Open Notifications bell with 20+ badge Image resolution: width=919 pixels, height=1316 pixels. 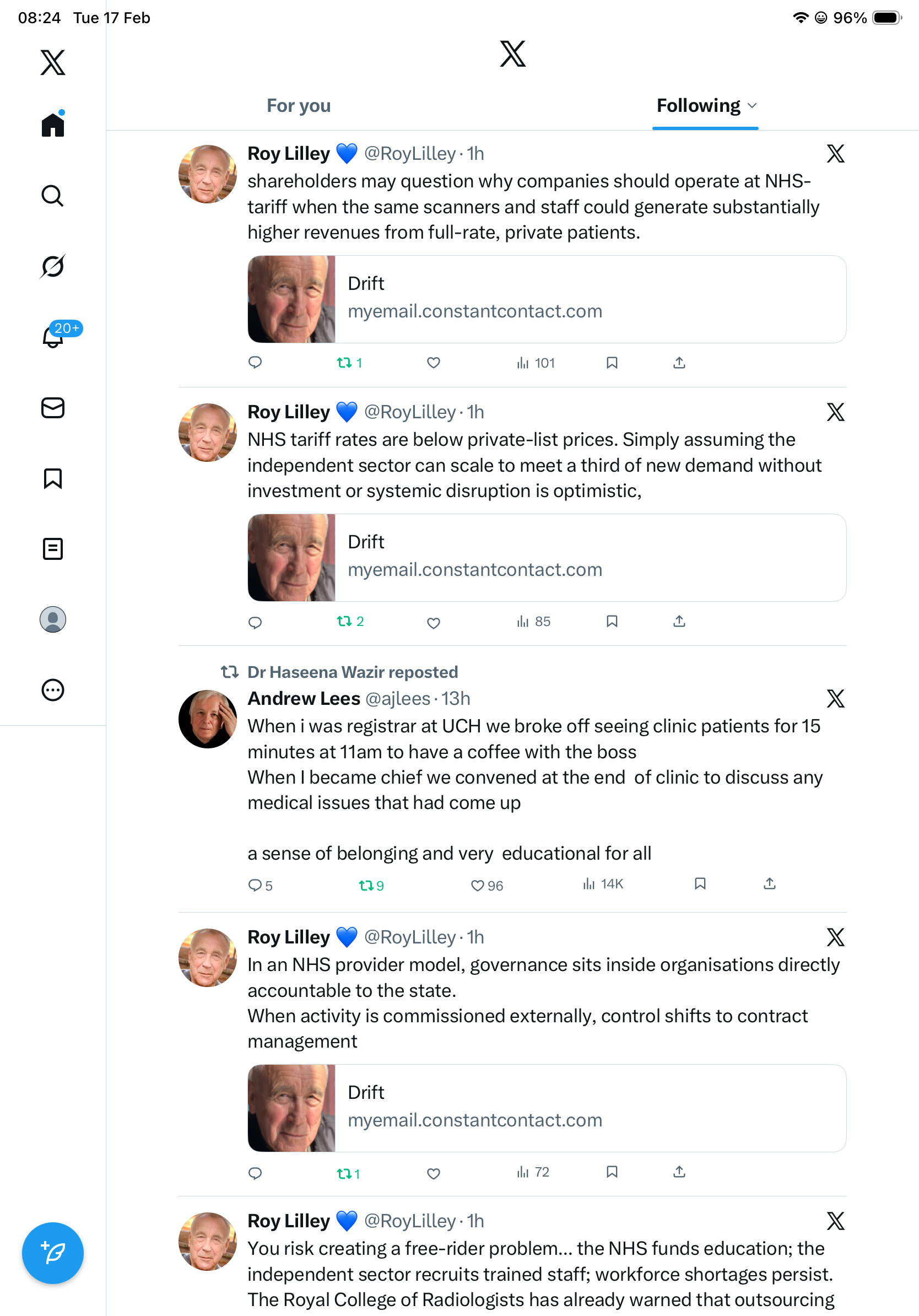pos(53,337)
